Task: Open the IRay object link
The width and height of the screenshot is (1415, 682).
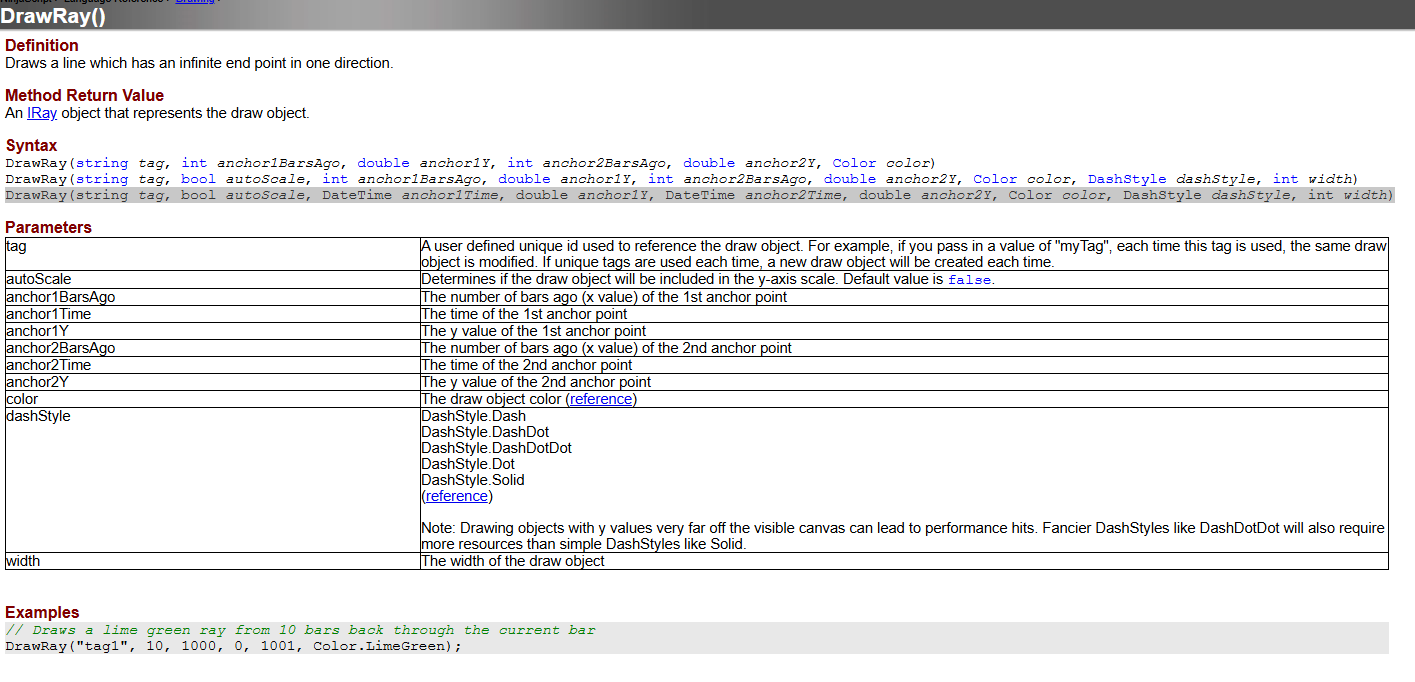Action: pos(42,113)
